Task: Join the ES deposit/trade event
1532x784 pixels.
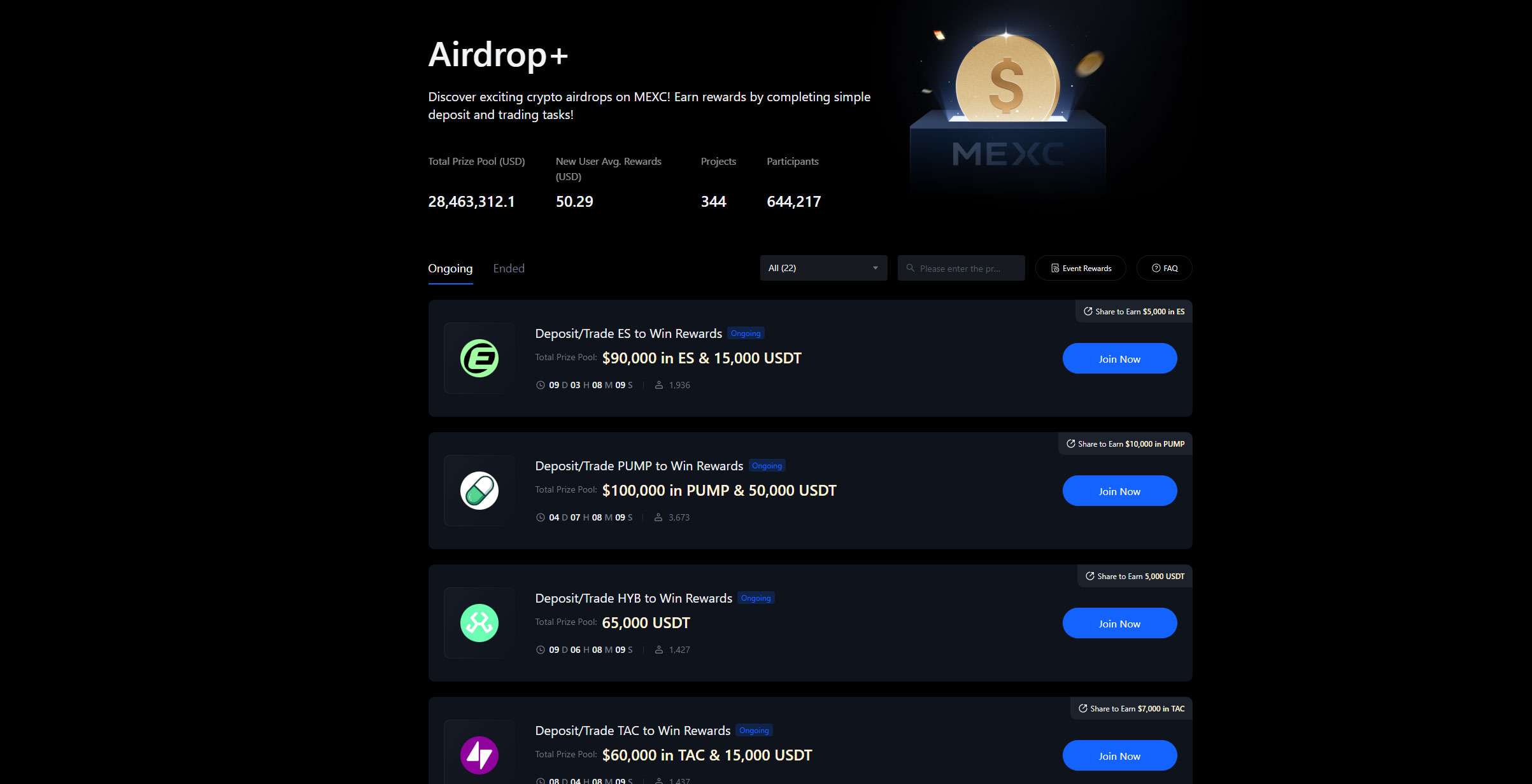Action: click(1119, 358)
